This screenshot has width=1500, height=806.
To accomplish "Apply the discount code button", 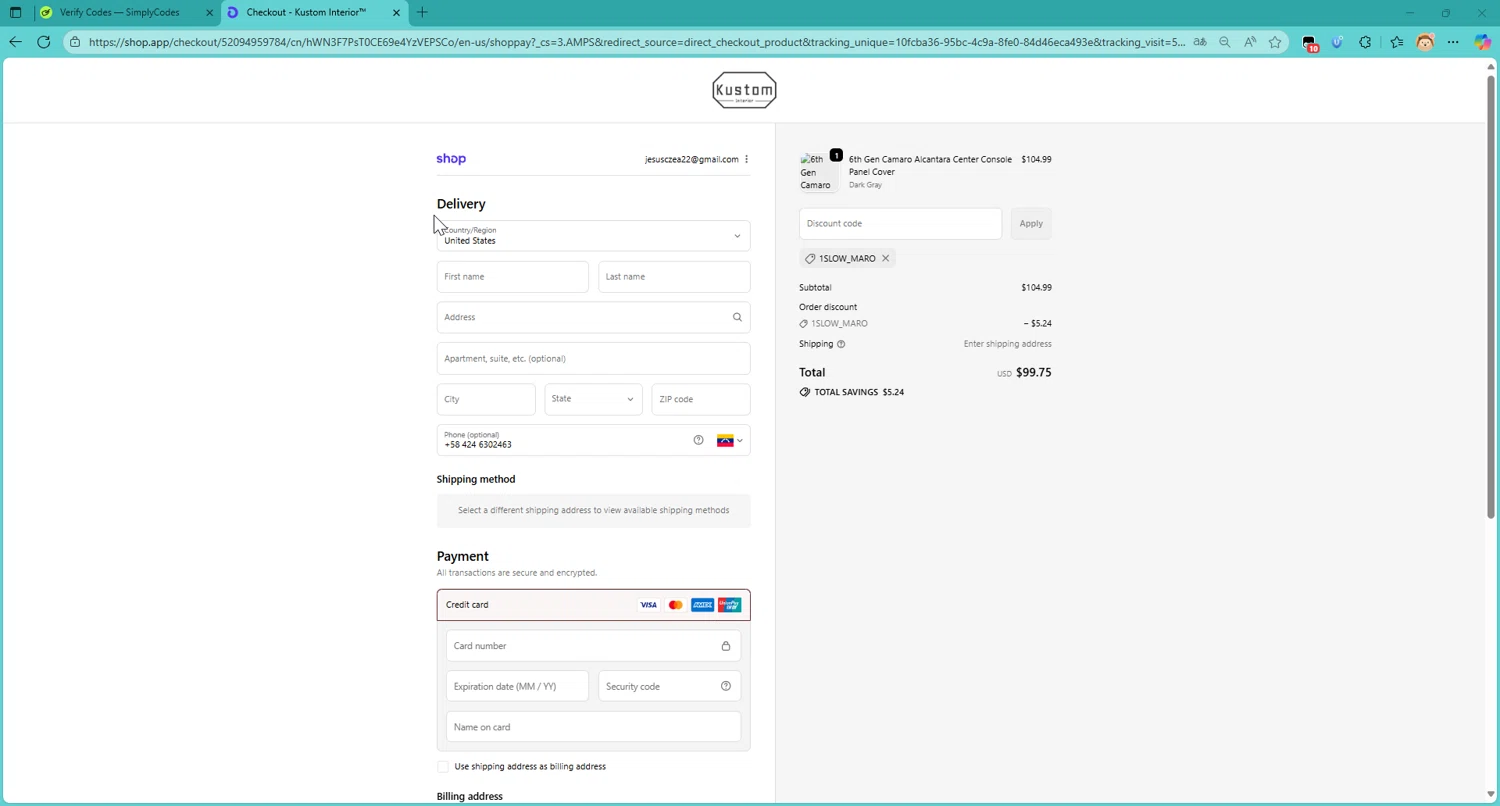I will [x=1031, y=224].
